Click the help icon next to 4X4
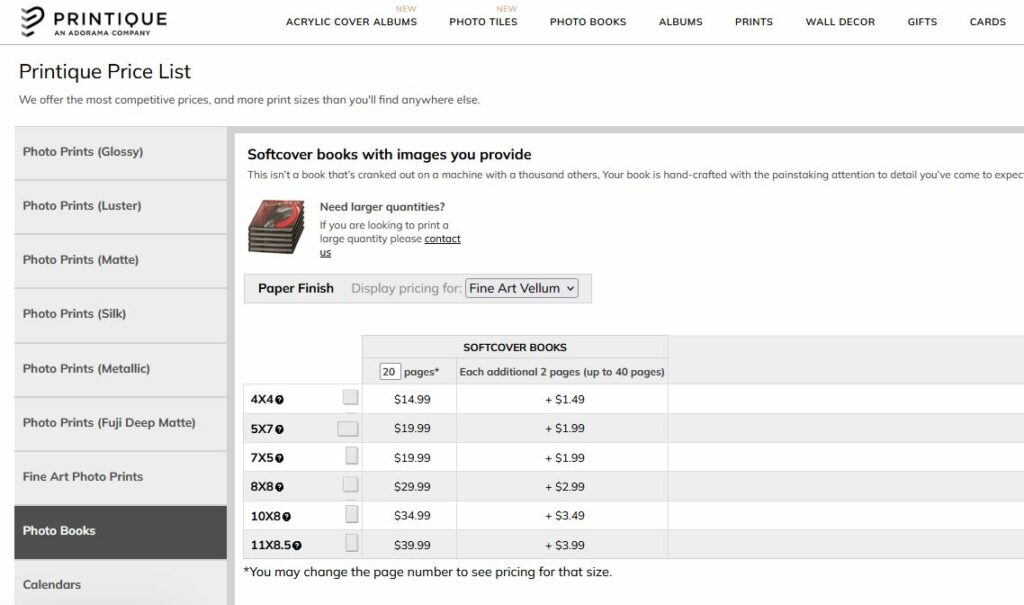1024x605 pixels. (x=280, y=400)
